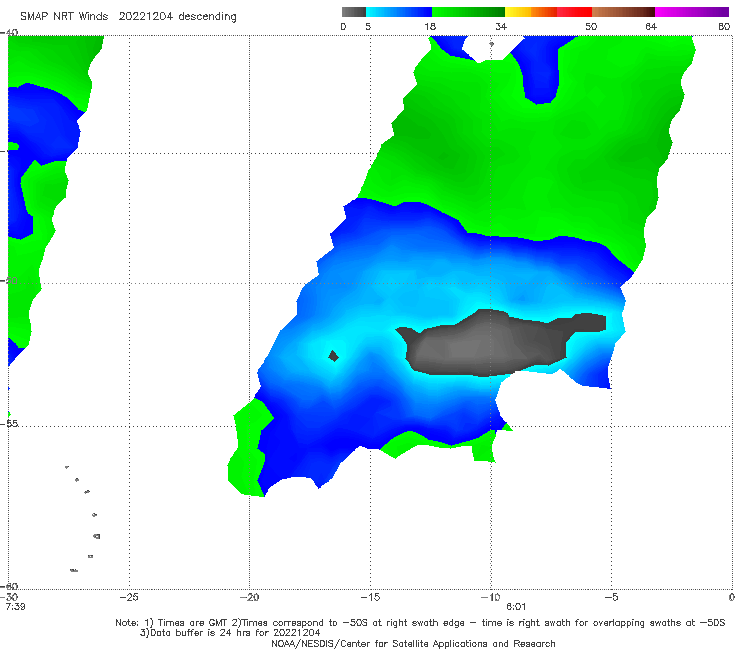Click the latitude axis label '-50'
Image resolution: width=740 pixels, height=650 pixels.
[x=9, y=281]
